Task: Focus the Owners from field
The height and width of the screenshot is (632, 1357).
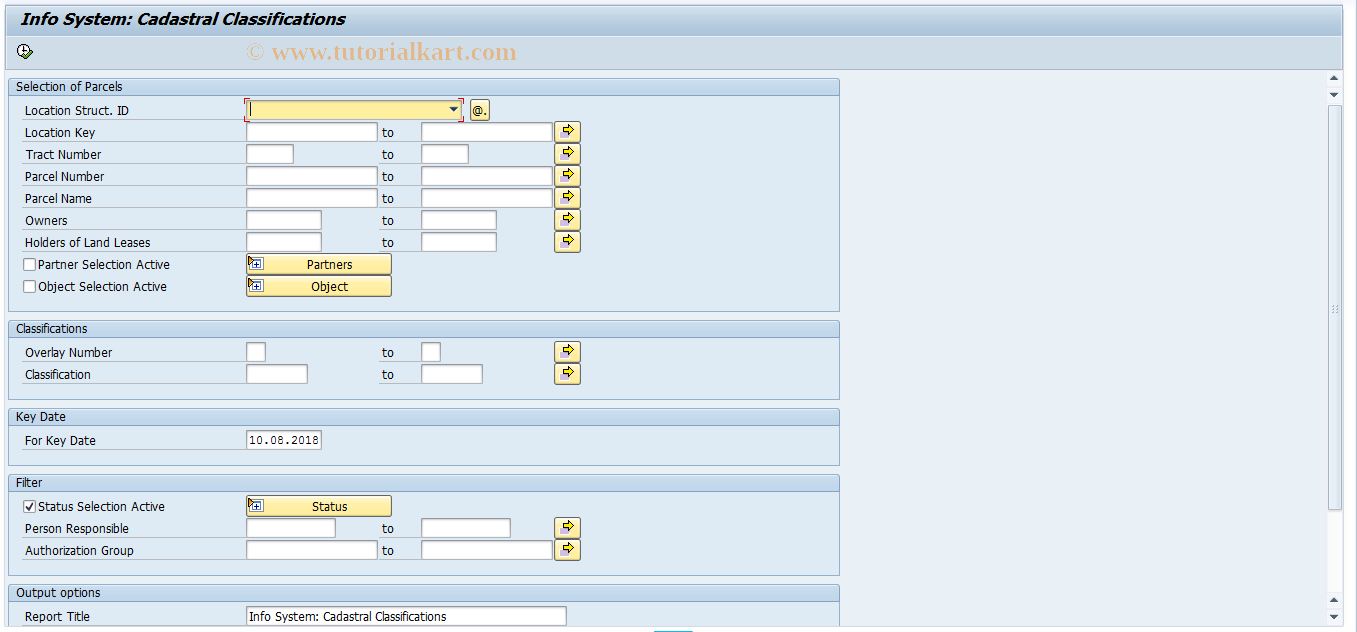Action: pyautogui.click(x=284, y=220)
